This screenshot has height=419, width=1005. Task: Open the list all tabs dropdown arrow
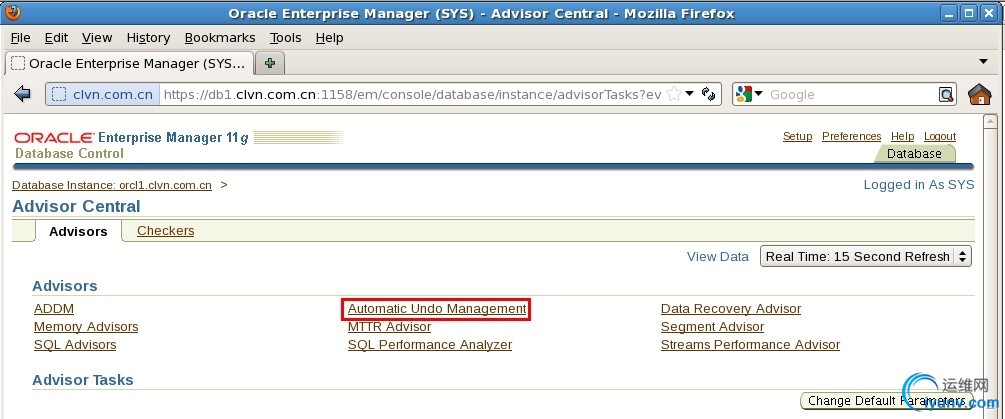(983, 62)
